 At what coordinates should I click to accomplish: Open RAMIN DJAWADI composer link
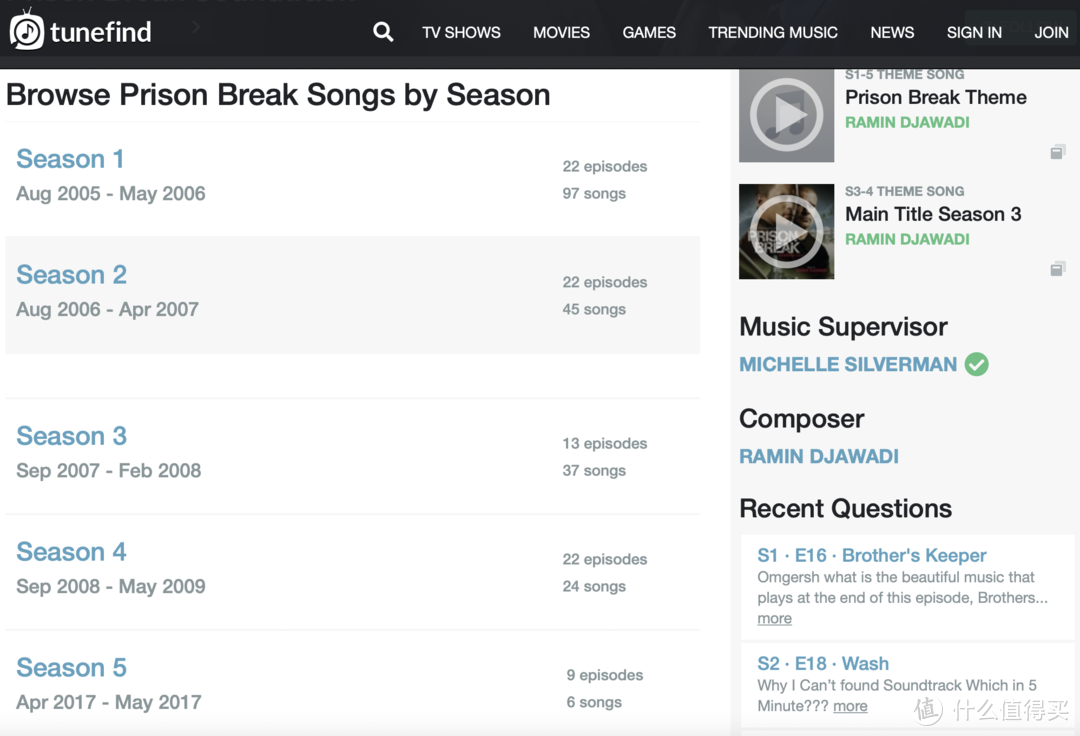tap(819, 456)
